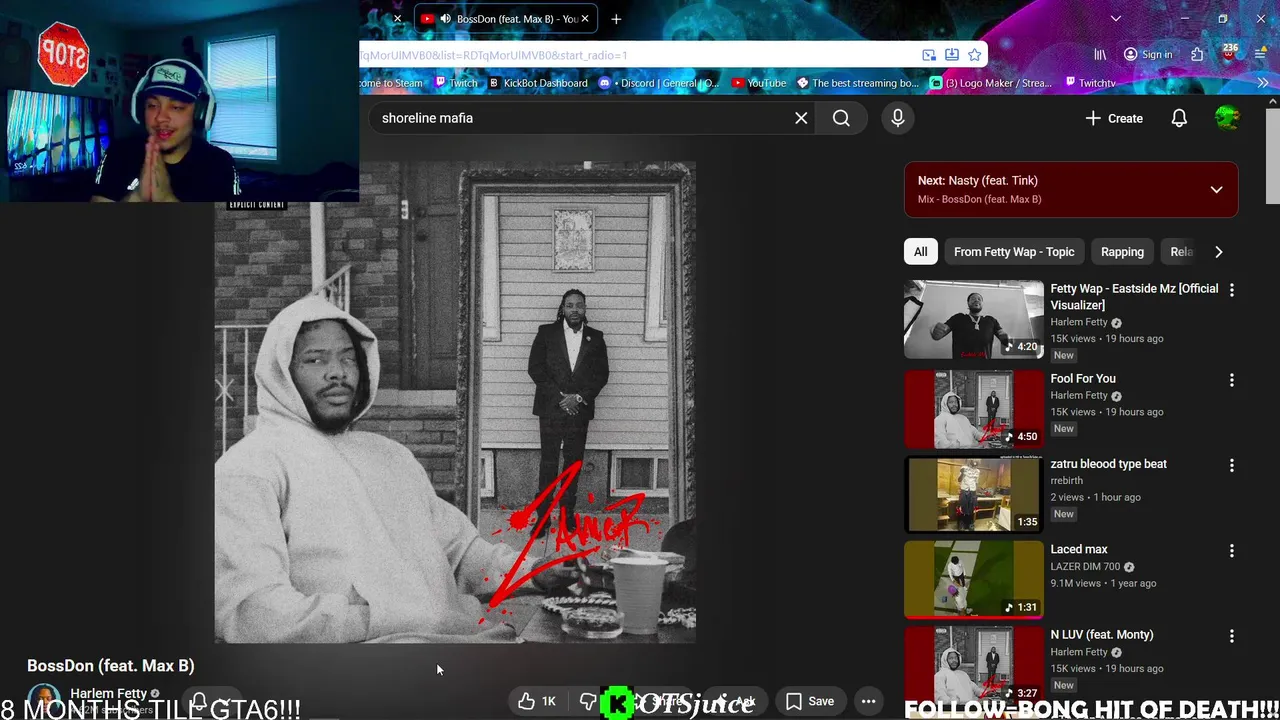Select the From Fetty Wap - Topic chip
The width and height of the screenshot is (1280, 720).
point(1014,252)
